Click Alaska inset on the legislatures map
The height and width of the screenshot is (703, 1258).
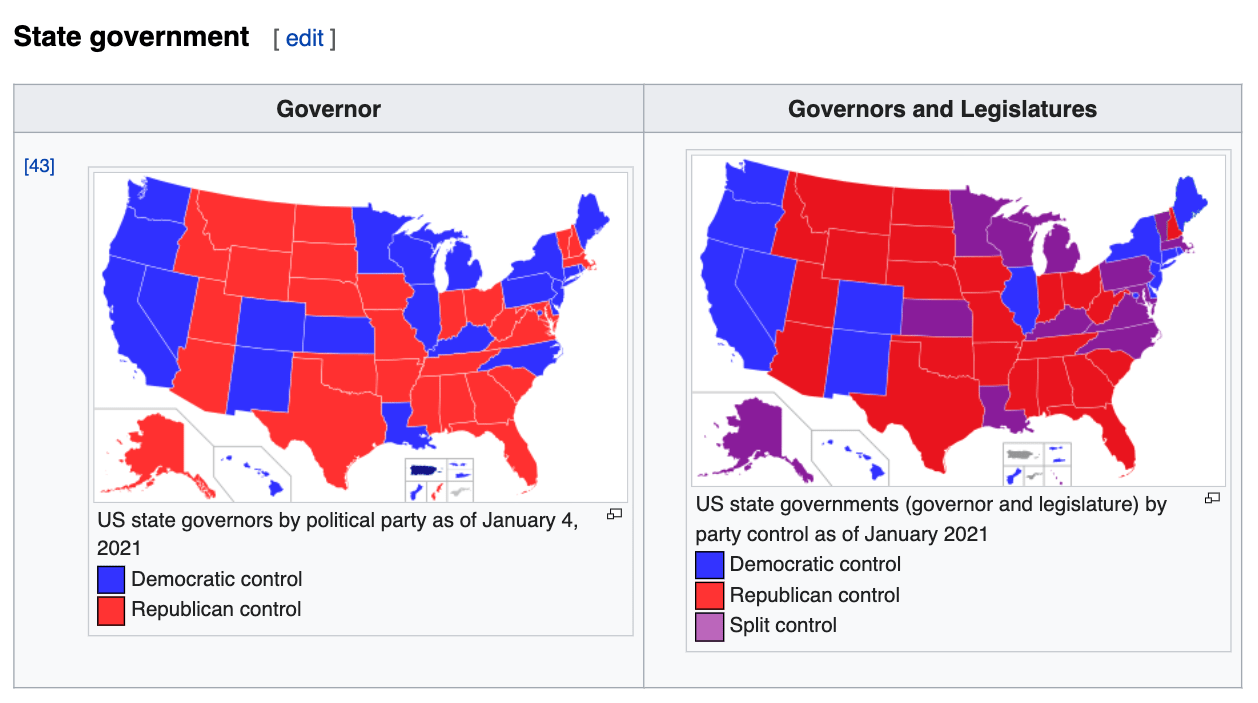[748, 437]
